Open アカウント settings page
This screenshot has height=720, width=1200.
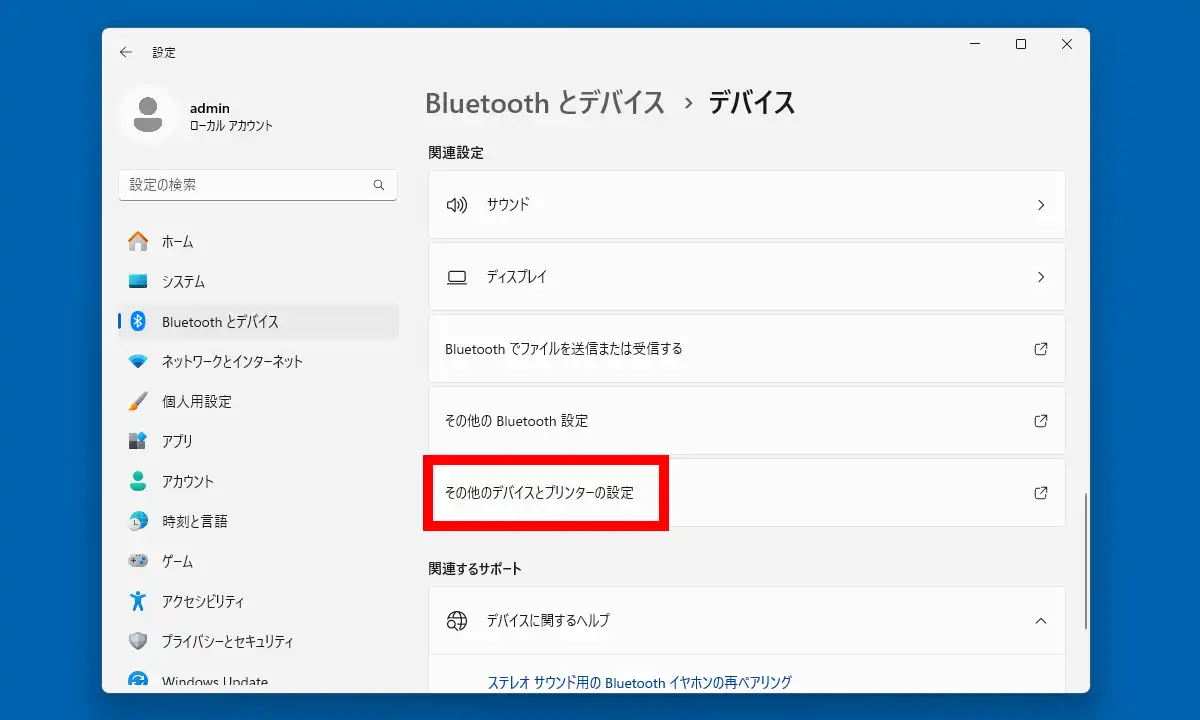point(258,481)
